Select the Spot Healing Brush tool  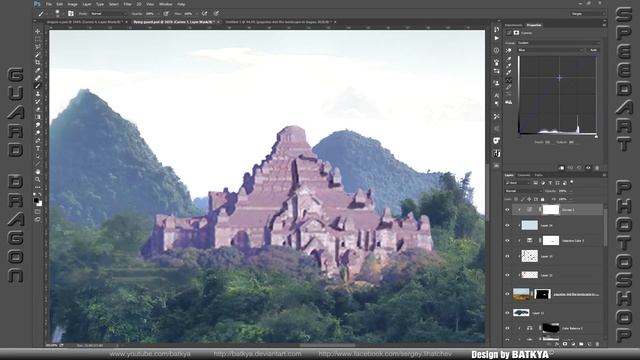(38, 78)
